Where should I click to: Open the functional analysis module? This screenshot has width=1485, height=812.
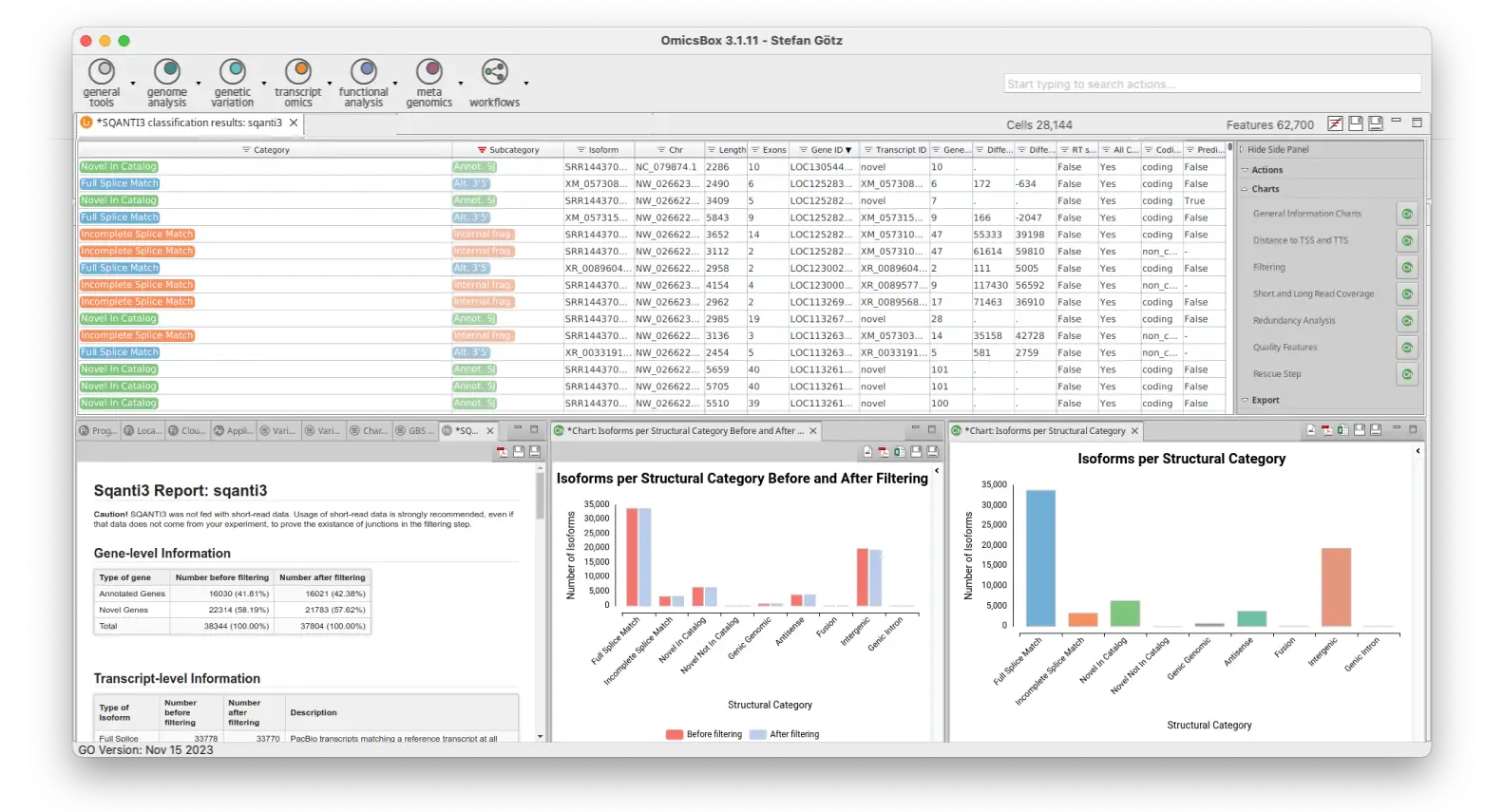pyautogui.click(x=364, y=83)
